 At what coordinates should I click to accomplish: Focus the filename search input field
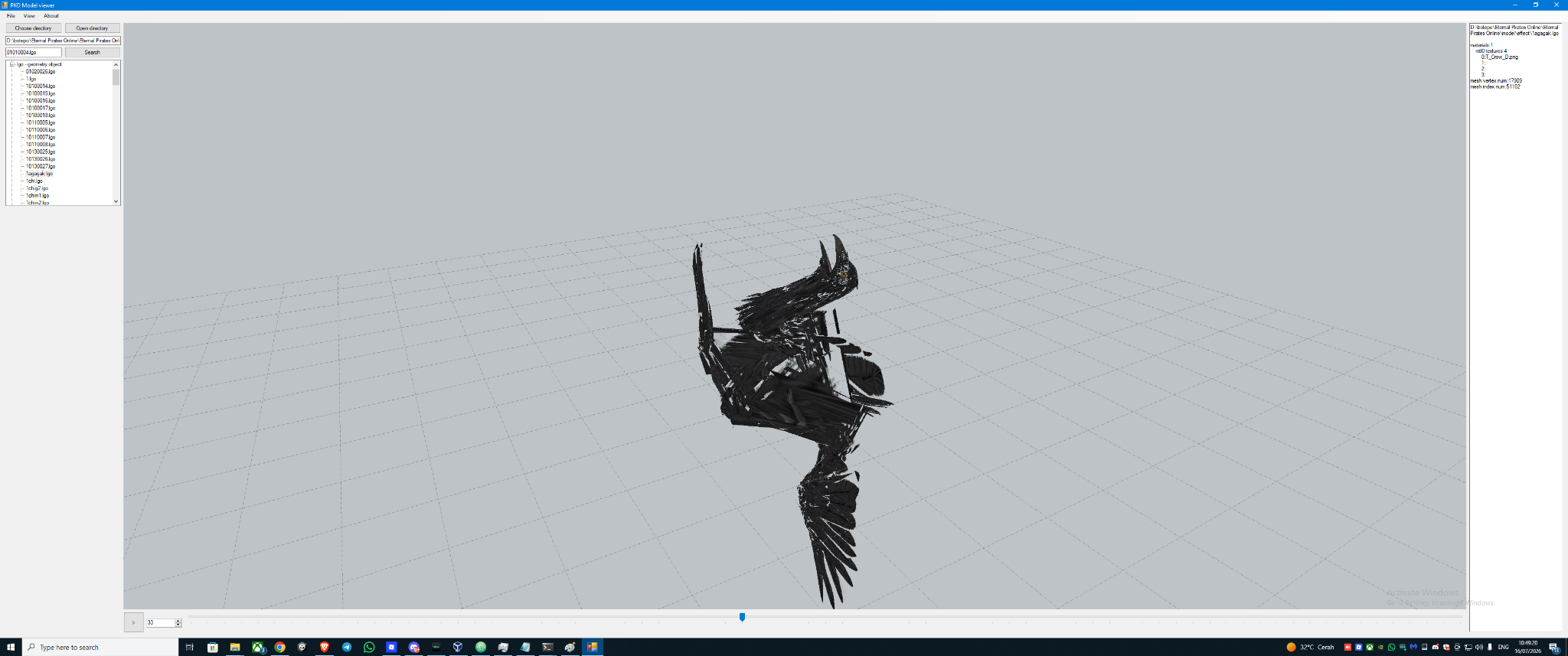coord(34,53)
